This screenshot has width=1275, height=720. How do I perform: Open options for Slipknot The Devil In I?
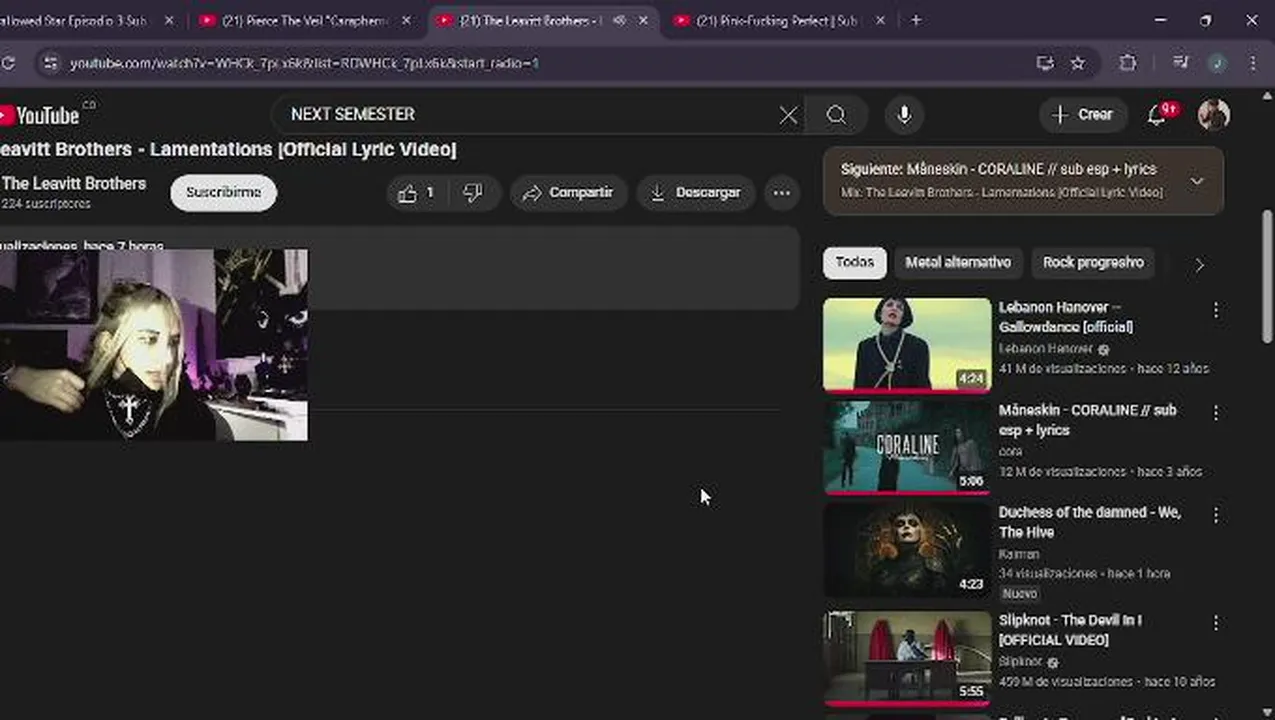1216,623
